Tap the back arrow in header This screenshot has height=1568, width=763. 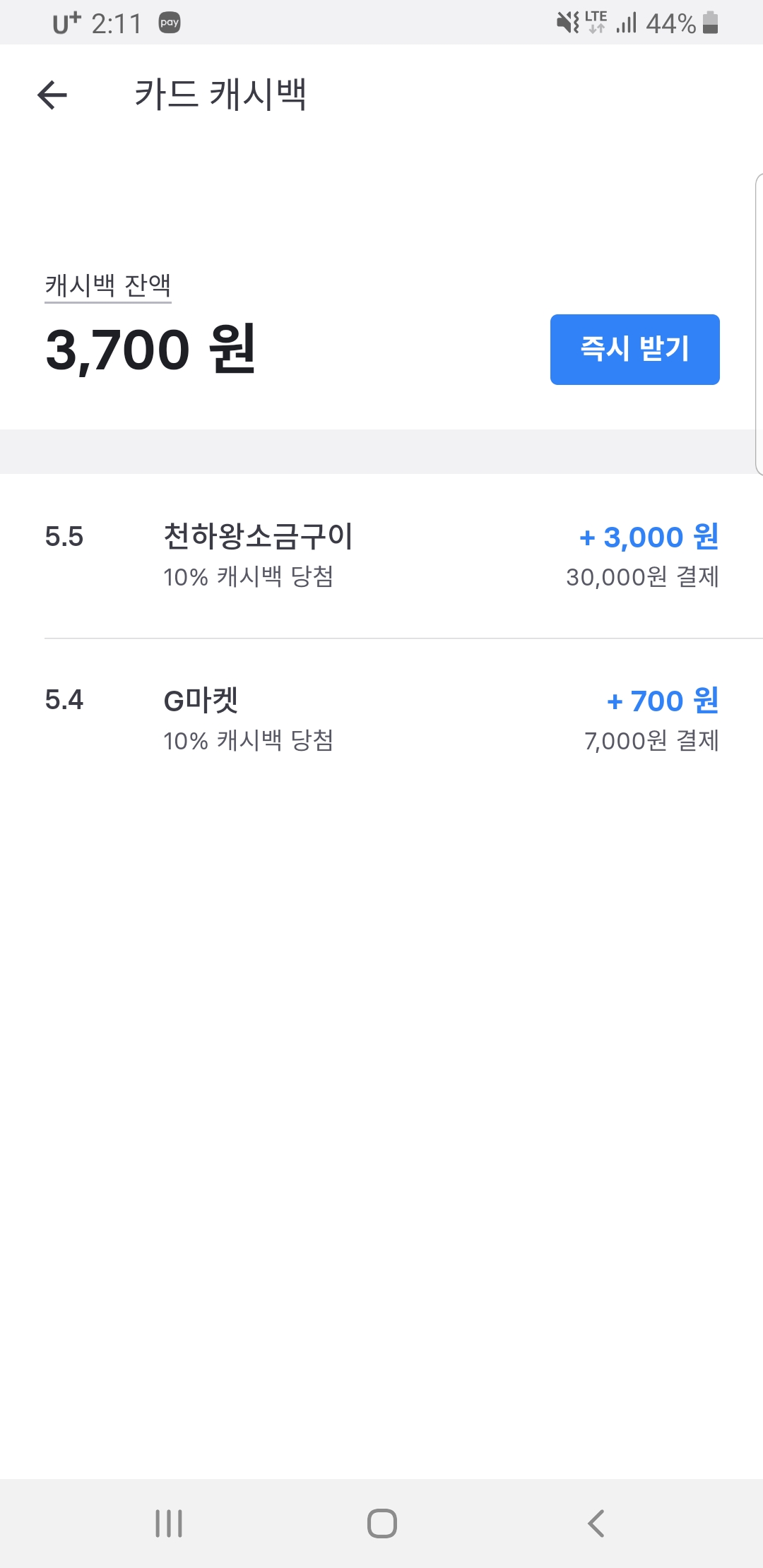click(52, 95)
